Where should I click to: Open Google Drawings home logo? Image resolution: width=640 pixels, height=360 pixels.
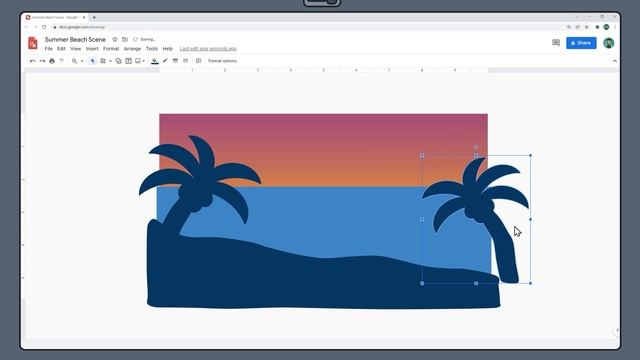tap(33, 43)
